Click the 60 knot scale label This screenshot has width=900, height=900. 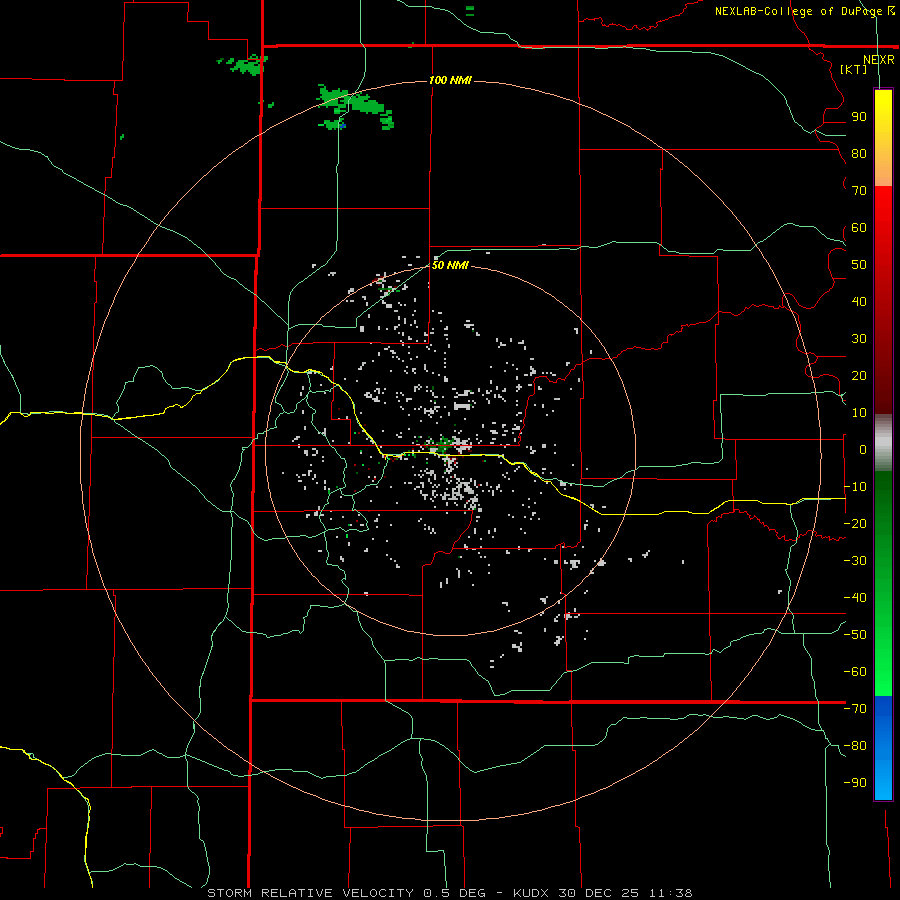(x=859, y=227)
